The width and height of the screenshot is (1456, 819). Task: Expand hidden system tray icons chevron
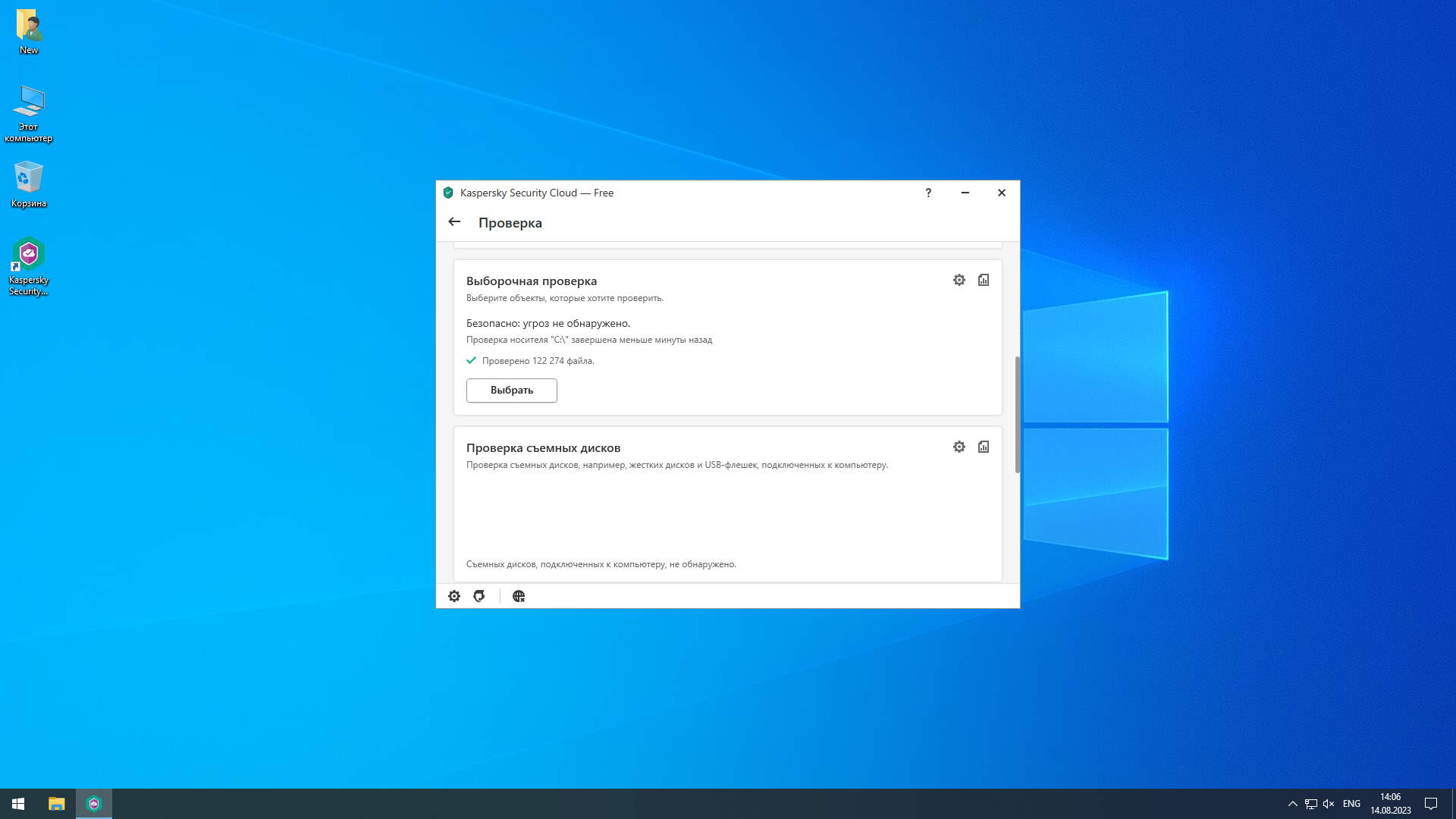pyautogui.click(x=1292, y=804)
